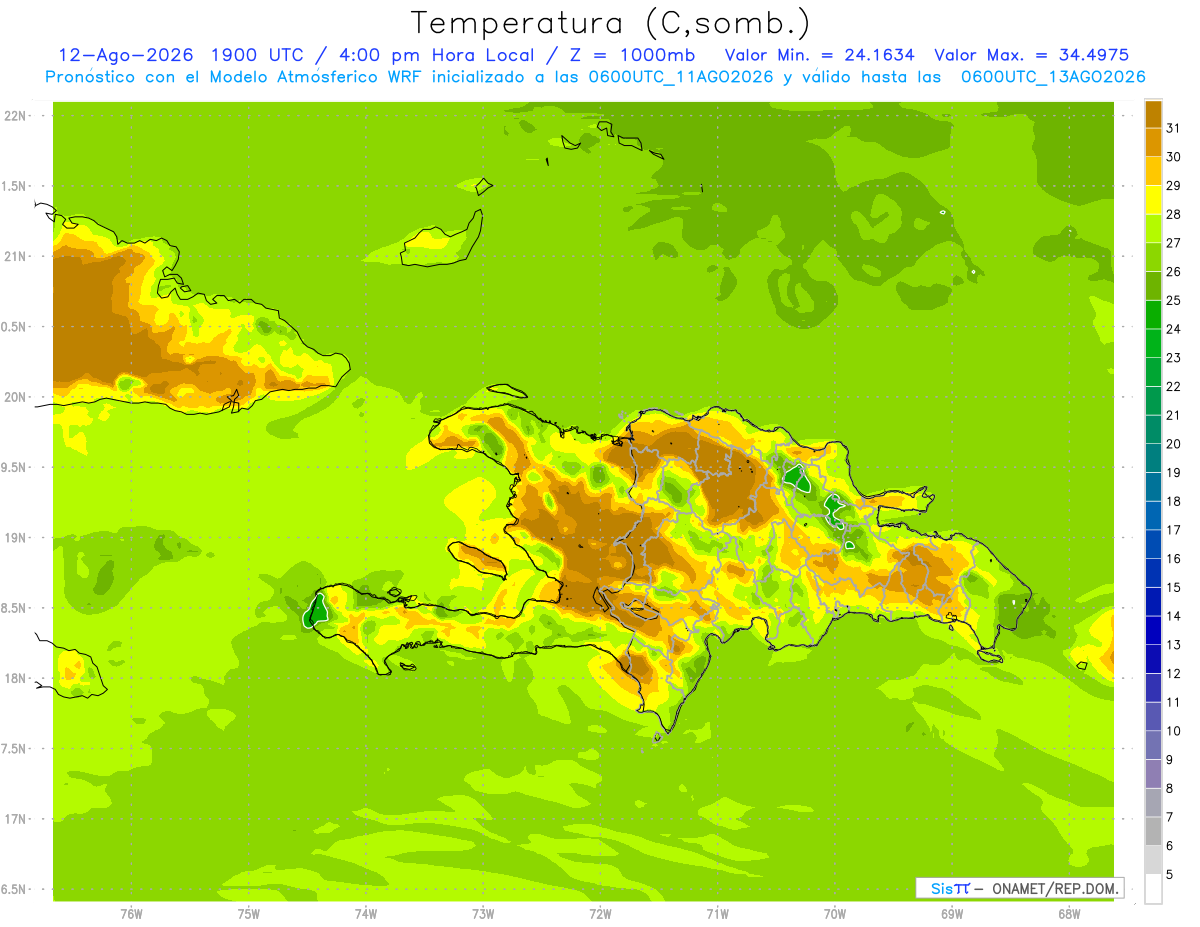Pick legend color band between 12 and 13

click(x=1153, y=660)
